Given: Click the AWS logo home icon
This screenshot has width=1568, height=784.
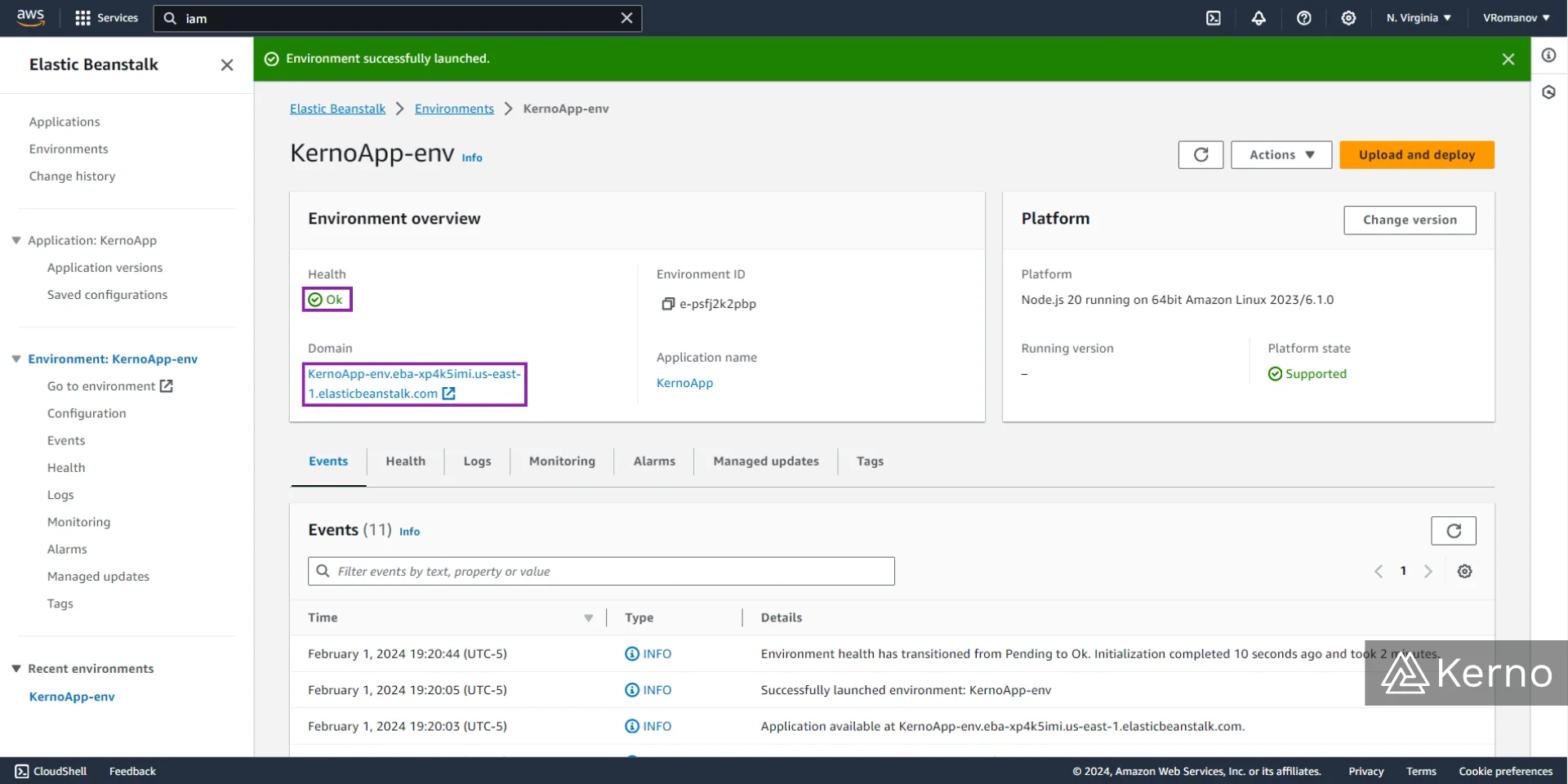Looking at the screenshot, I should [x=30, y=18].
